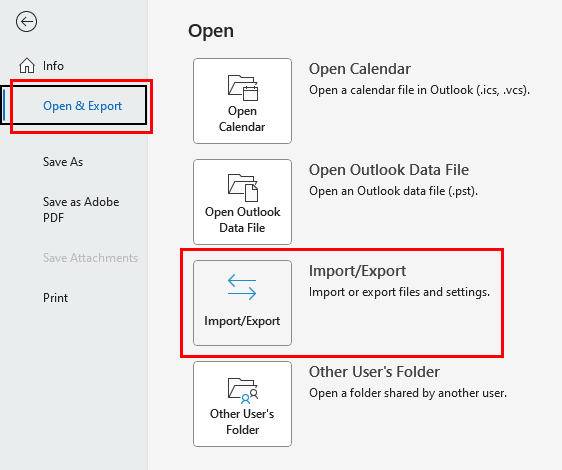The width and height of the screenshot is (562, 470).
Task: Click the Open Outlook Data File tile label
Action: [x=243, y=220]
